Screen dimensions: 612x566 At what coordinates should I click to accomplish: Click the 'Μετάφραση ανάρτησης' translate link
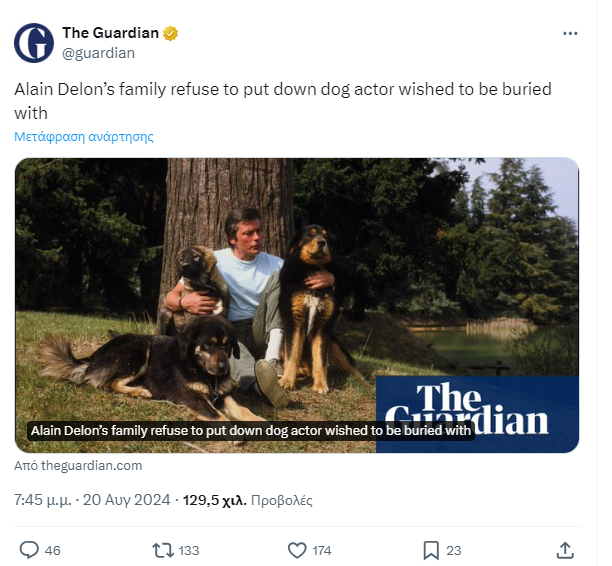click(84, 136)
